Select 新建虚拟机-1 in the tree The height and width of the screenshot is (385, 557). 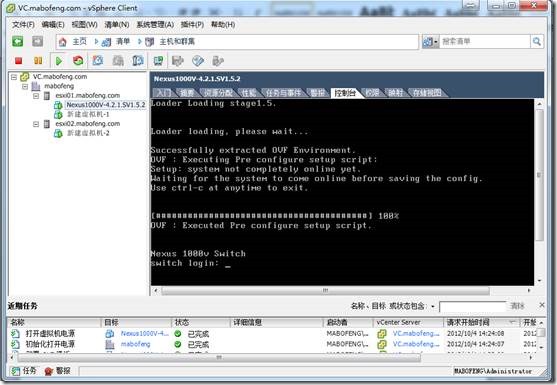pos(88,114)
